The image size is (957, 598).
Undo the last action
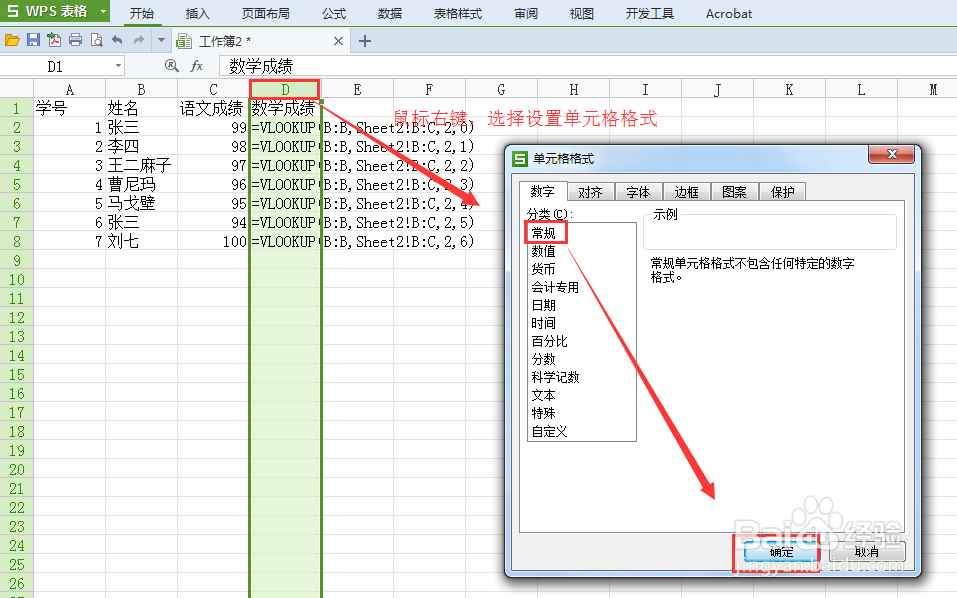click(x=116, y=39)
